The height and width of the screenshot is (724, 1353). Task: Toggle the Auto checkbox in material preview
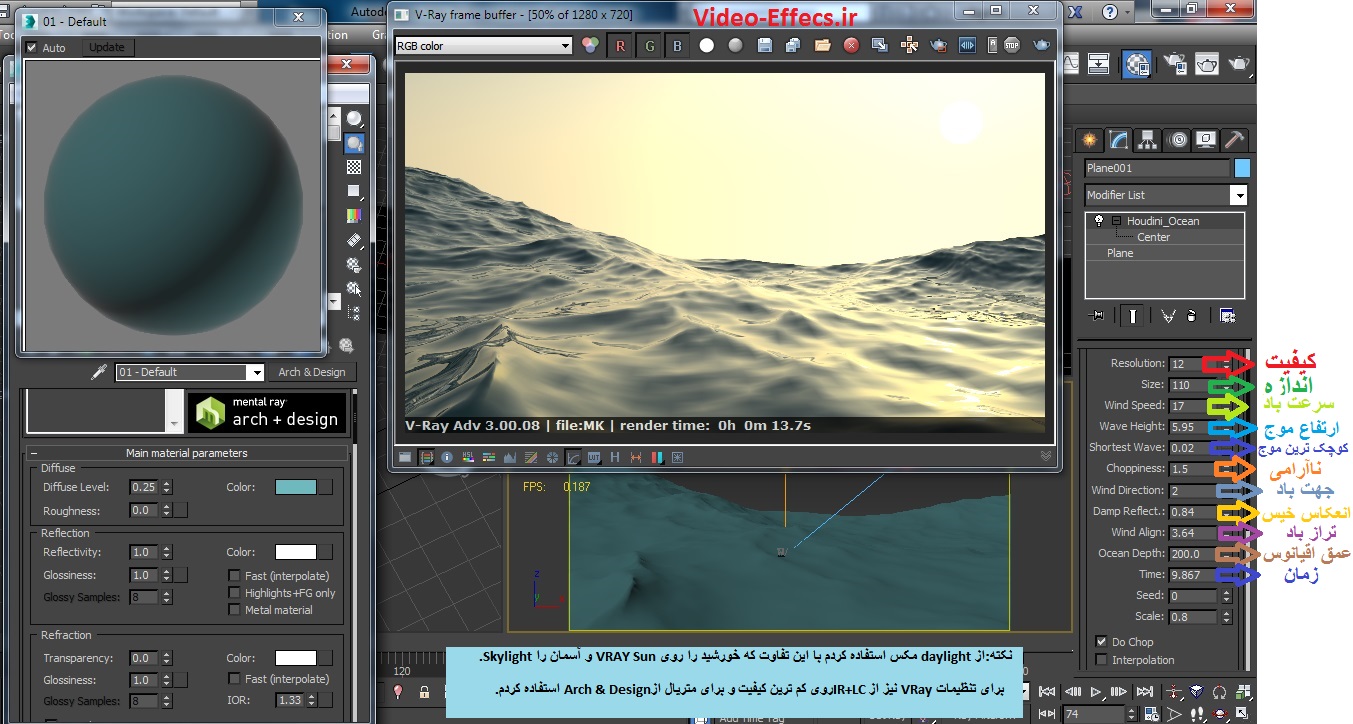coord(32,48)
